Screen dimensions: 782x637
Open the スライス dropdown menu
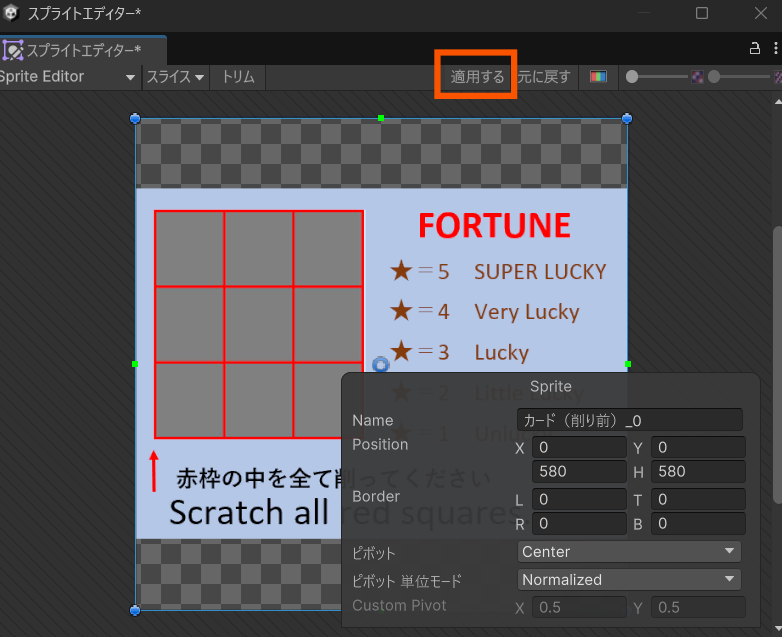(175, 77)
